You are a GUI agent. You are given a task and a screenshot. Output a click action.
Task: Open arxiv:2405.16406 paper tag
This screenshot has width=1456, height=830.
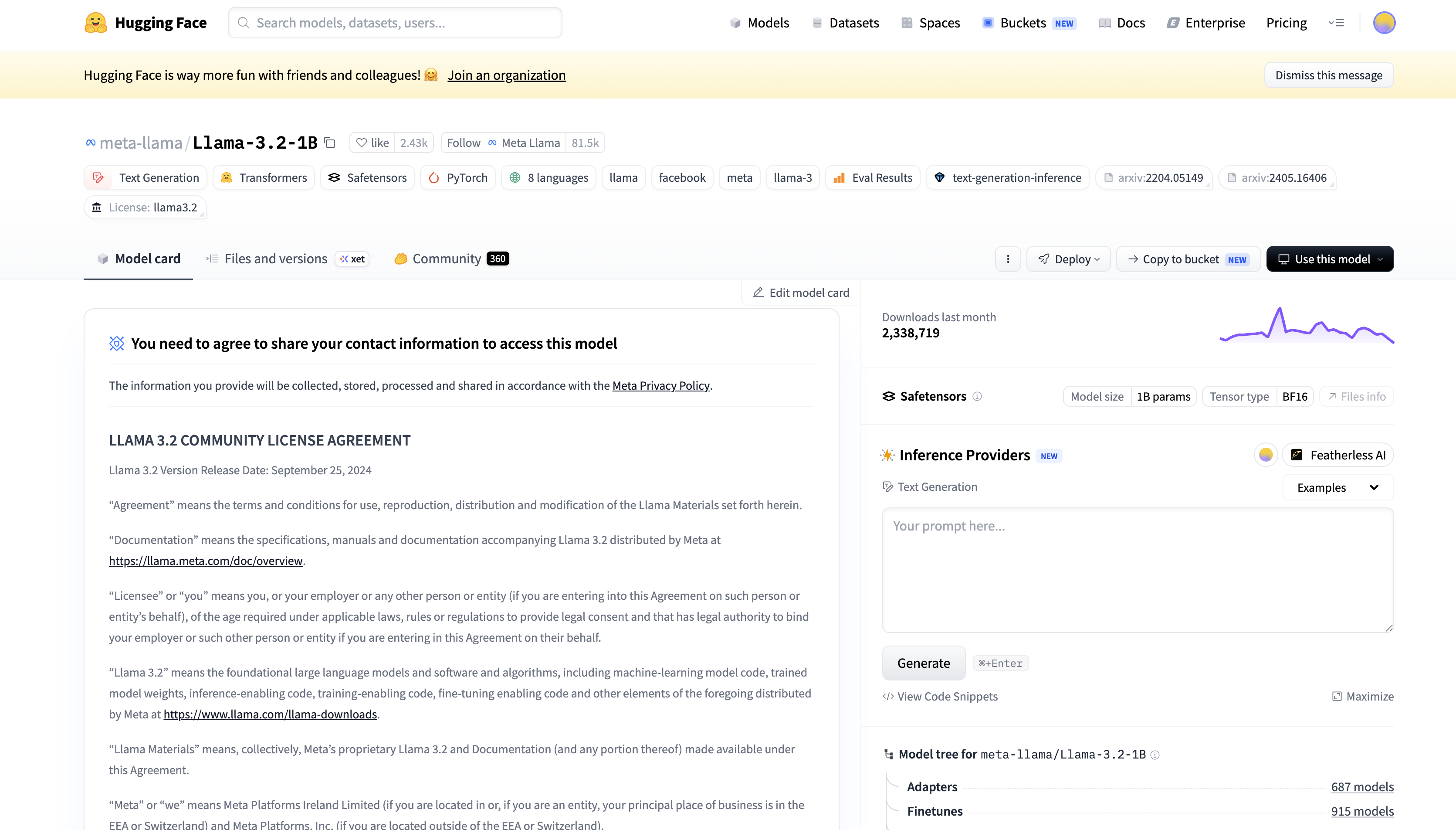(x=1277, y=178)
